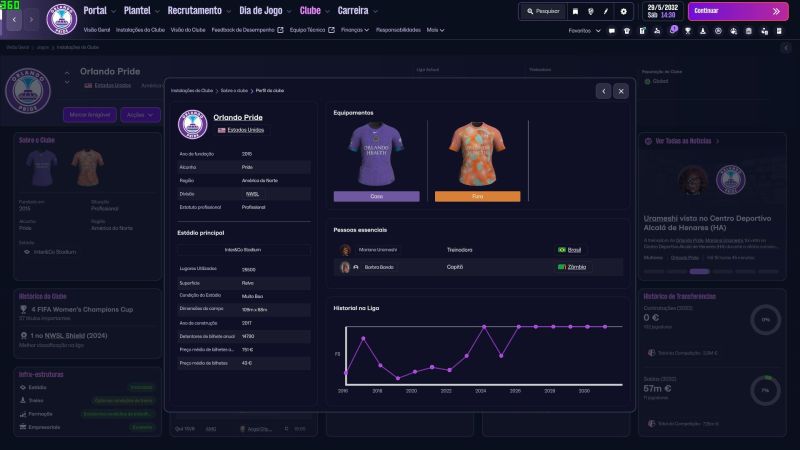800x450 pixels.
Task: Open the Responsabilidades sub-tab
Action: (x=398, y=30)
